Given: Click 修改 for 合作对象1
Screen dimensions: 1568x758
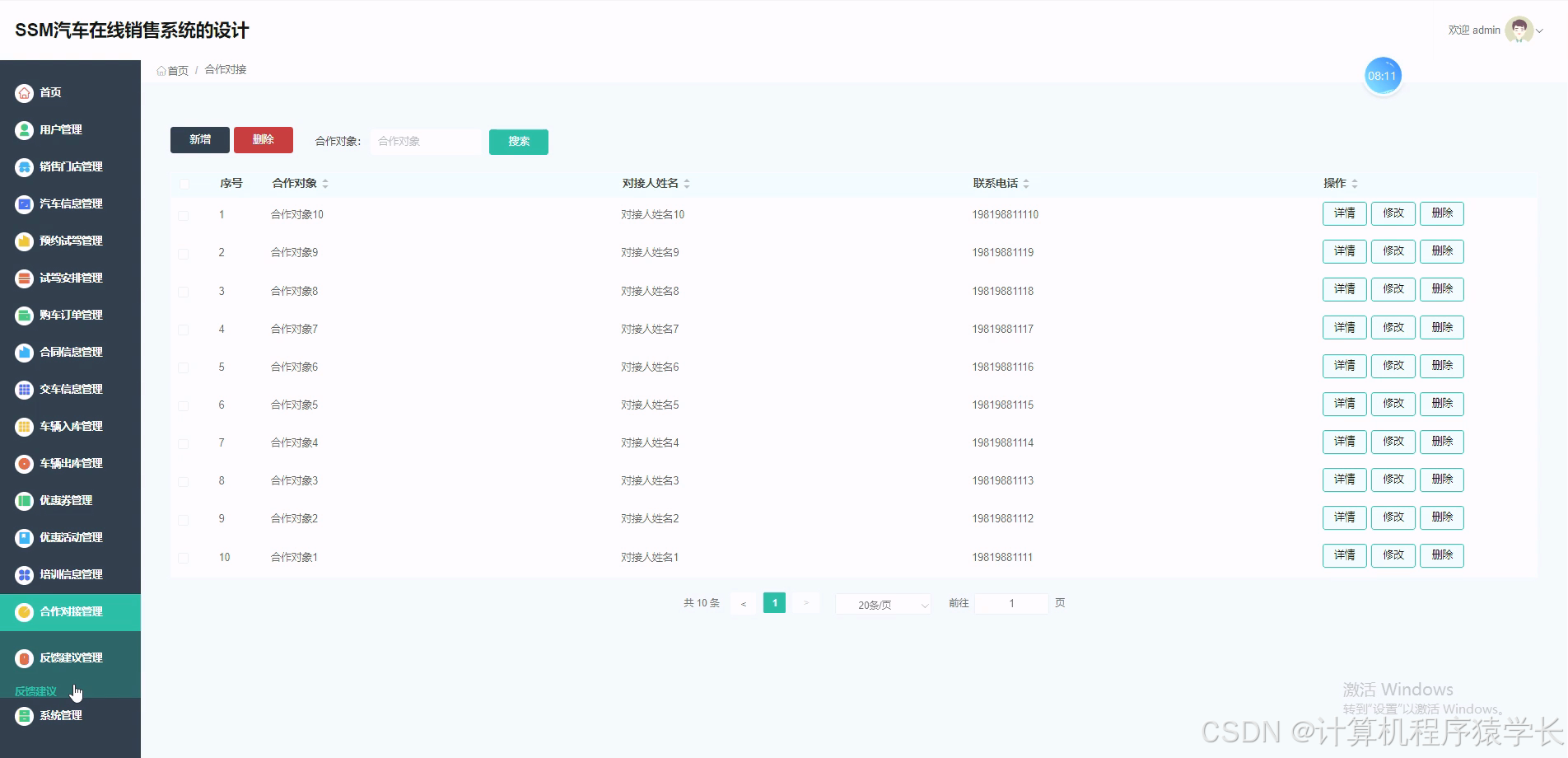Looking at the screenshot, I should [x=1393, y=555].
